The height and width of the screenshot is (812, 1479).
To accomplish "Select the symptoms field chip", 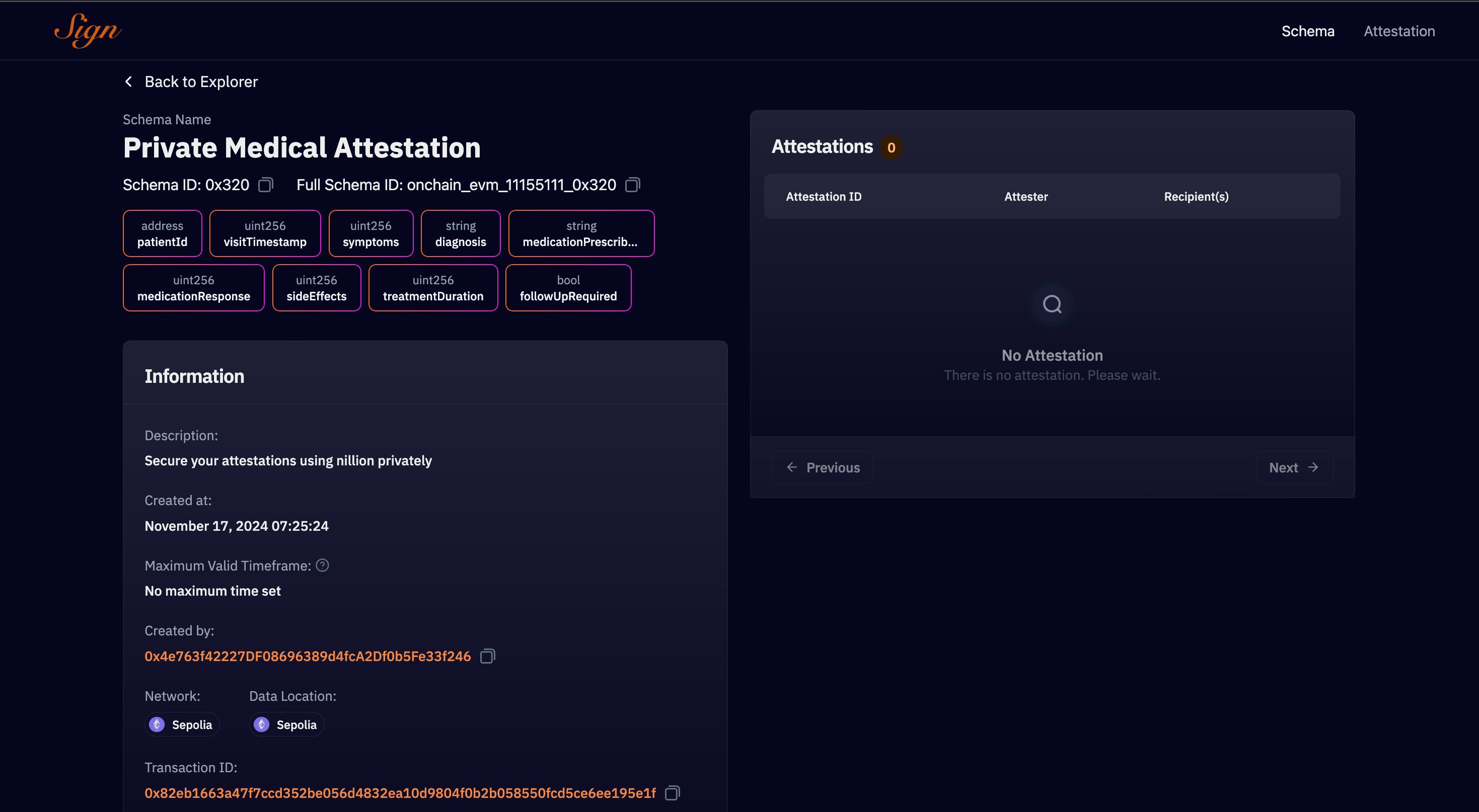I will click(x=371, y=233).
